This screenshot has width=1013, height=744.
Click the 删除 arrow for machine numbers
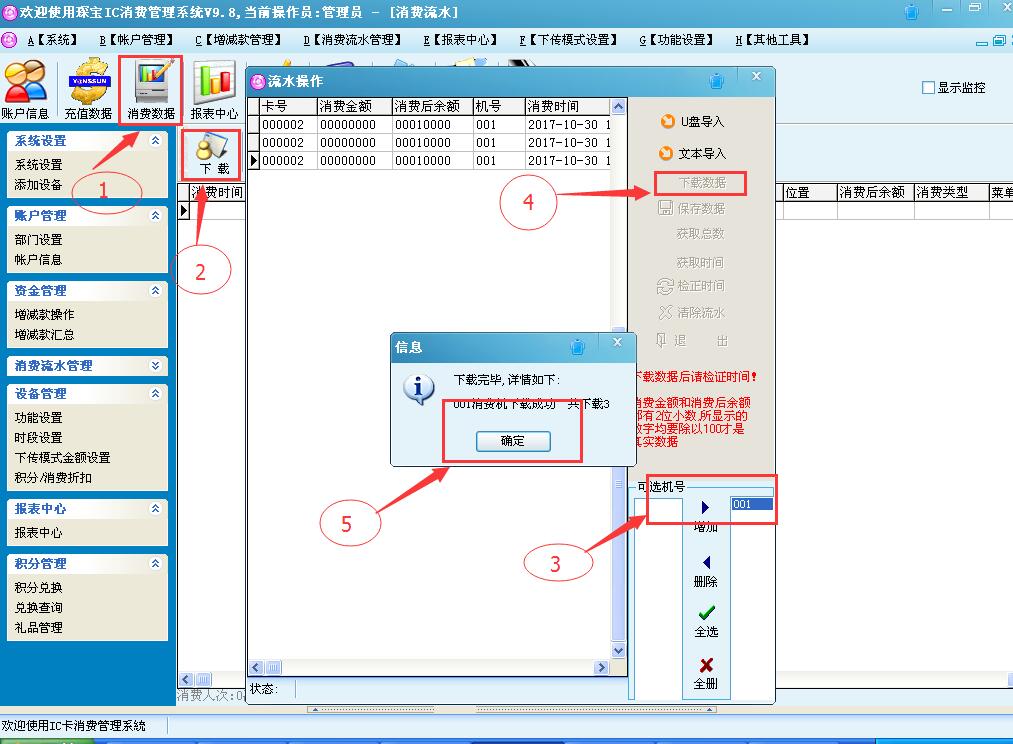click(x=705, y=572)
